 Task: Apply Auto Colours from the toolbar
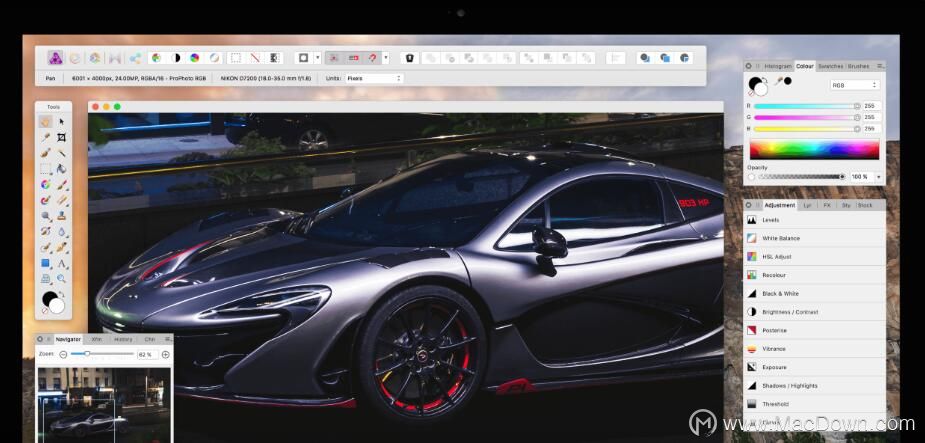click(195, 58)
